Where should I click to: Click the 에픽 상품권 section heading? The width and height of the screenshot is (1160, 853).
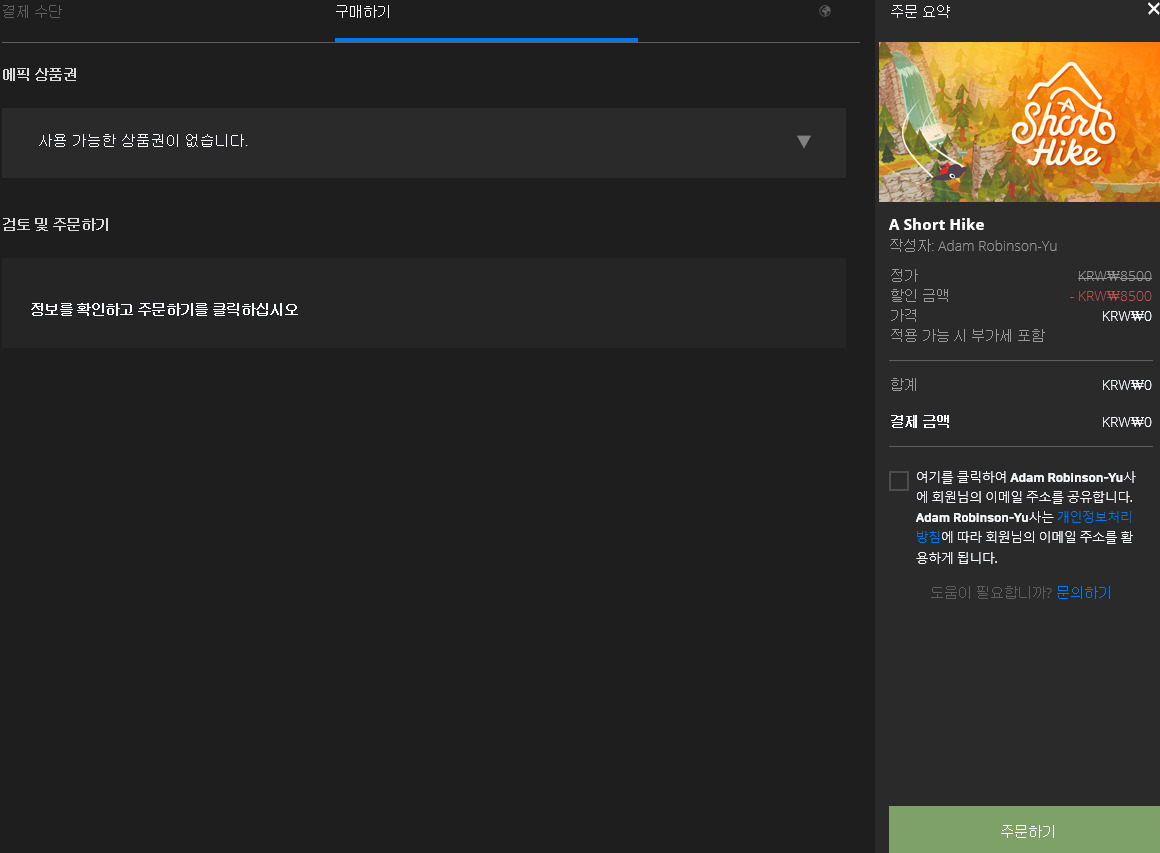pyautogui.click(x=40, y=75)
